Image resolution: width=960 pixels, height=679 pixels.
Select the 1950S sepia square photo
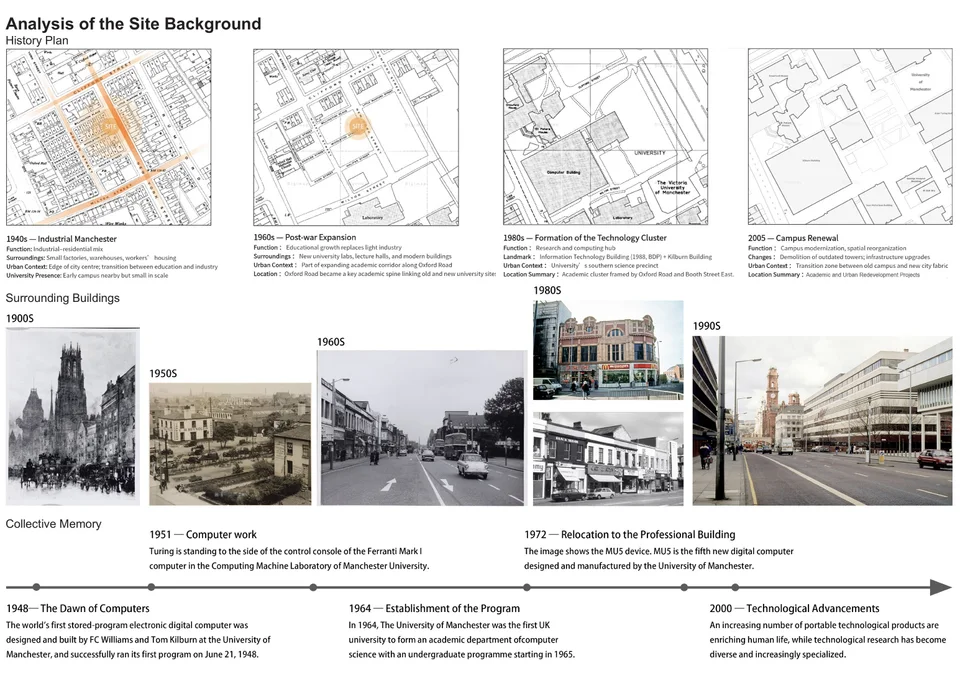(230, 444)
